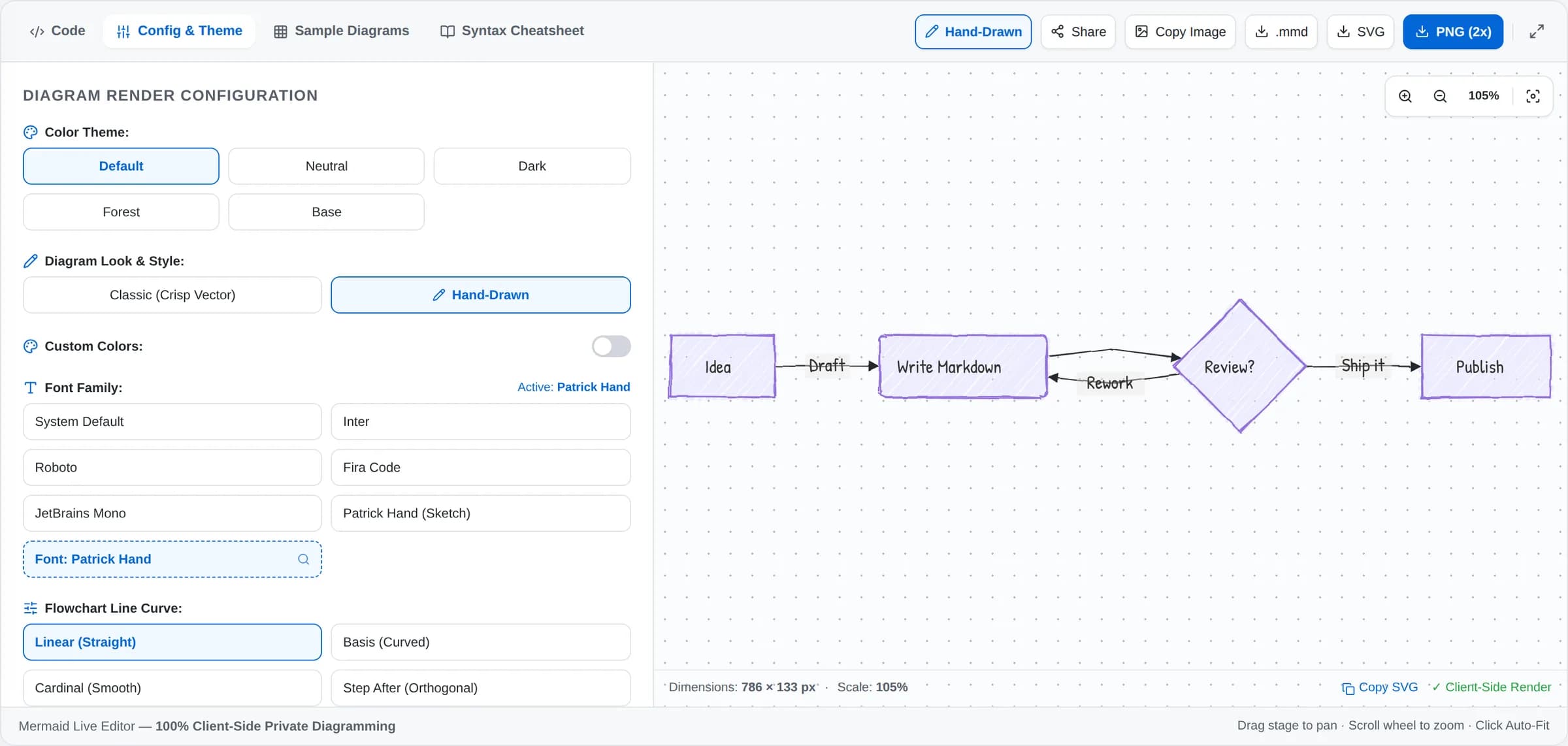Viewport: 1568px width, 746px height.
Task: Click the pencil icon beside Diagram Look & Style
Action: tap(31, 261)
